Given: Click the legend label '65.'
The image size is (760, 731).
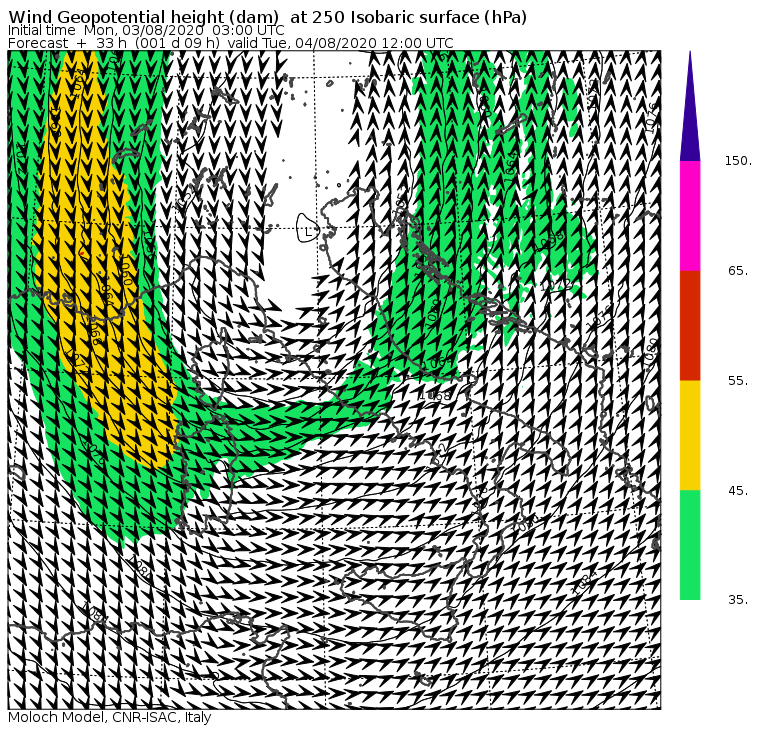Looking at the screenshot, I should (739, 271).
